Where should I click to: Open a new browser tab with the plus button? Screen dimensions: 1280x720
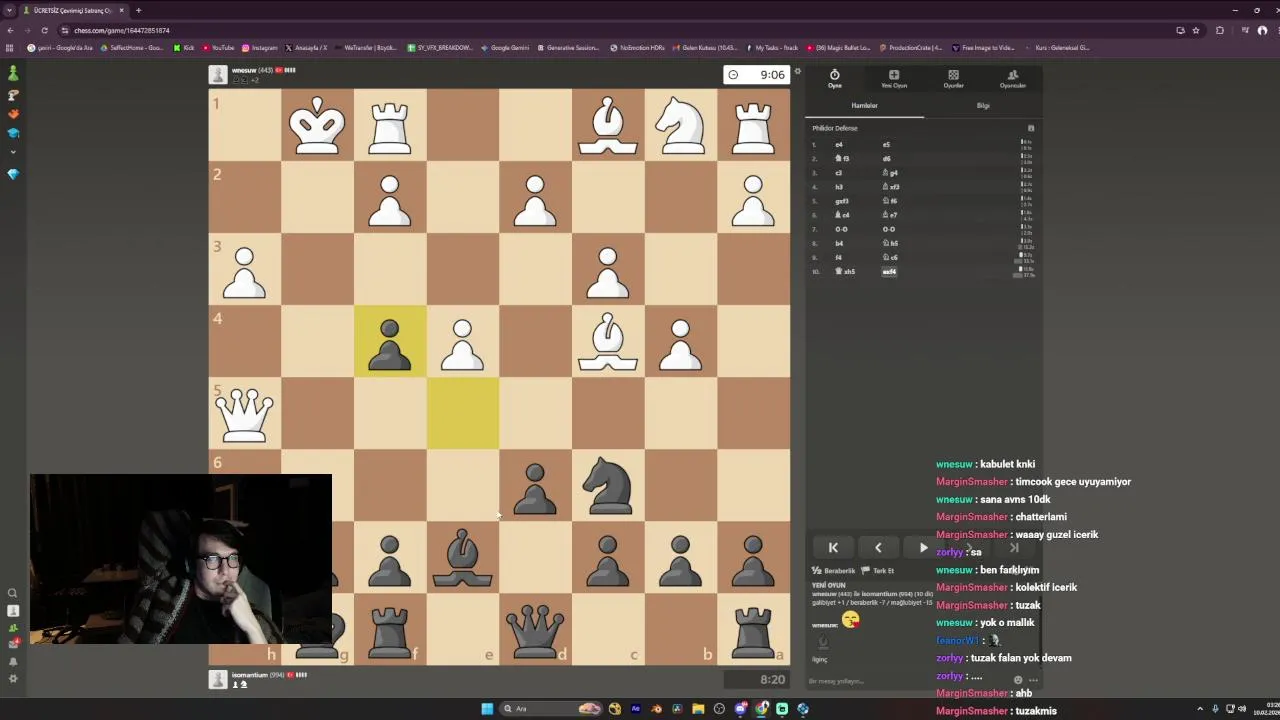138,10
